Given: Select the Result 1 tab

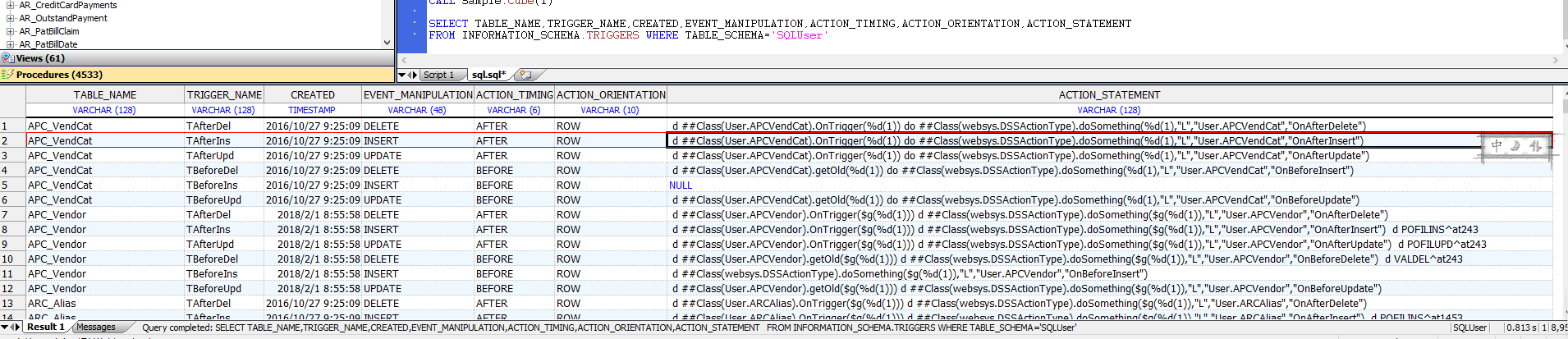Looking at the screenshot, I should click(x=45, y=327).
